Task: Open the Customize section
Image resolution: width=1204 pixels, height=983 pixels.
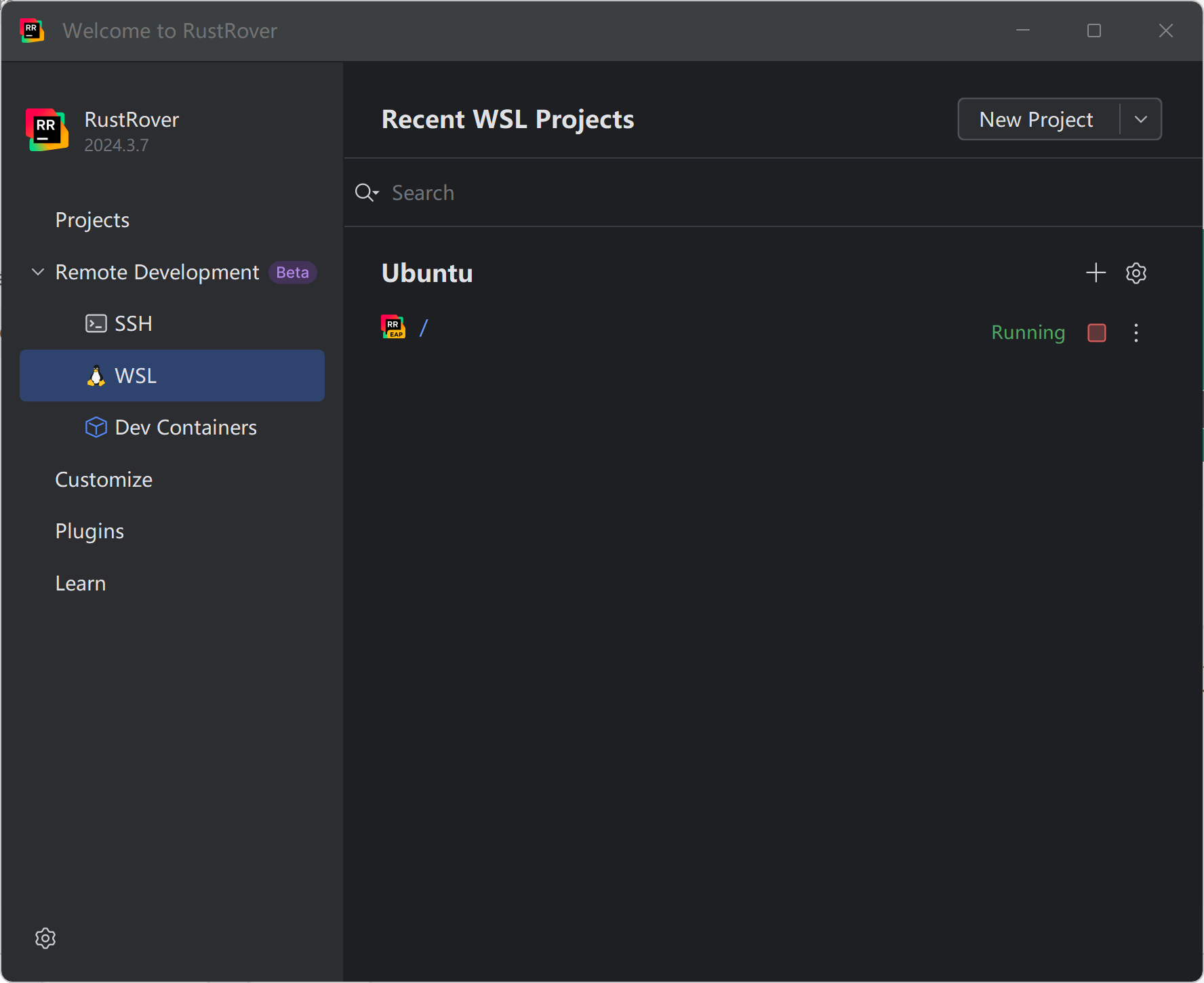Action: point(104,480)
